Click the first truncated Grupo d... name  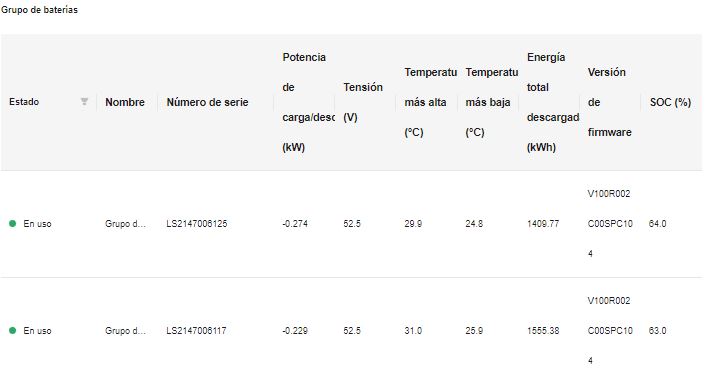pyautogui.click(x=126, y=224)
